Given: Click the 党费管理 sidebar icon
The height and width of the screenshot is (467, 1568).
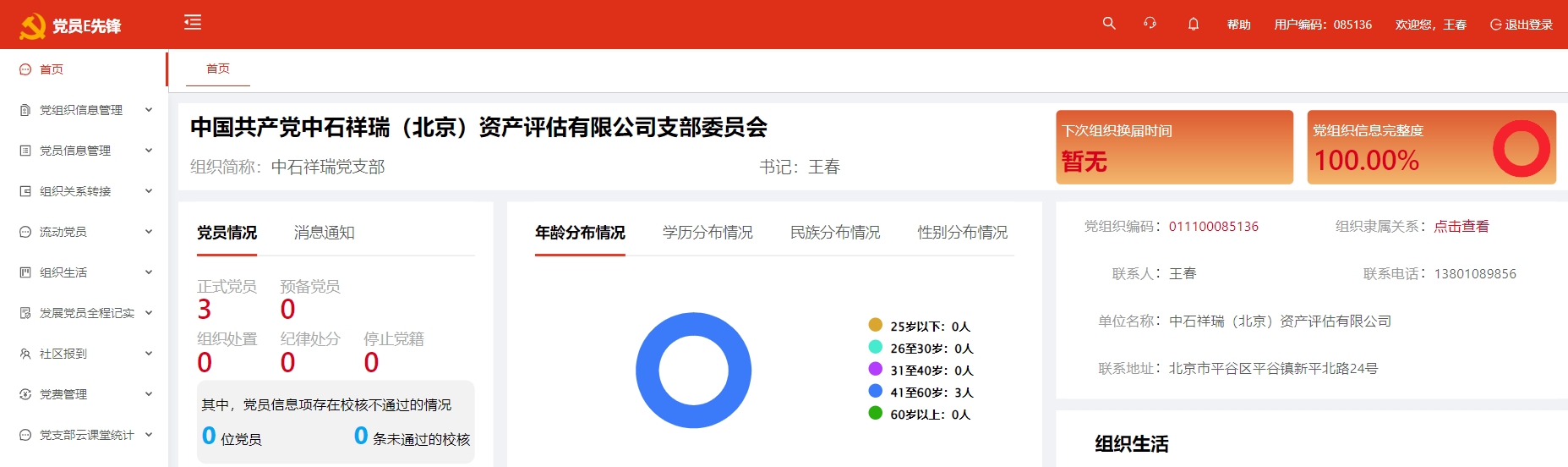Looking at the screenshot, I should pyautogui.click(x=25, y=394).
